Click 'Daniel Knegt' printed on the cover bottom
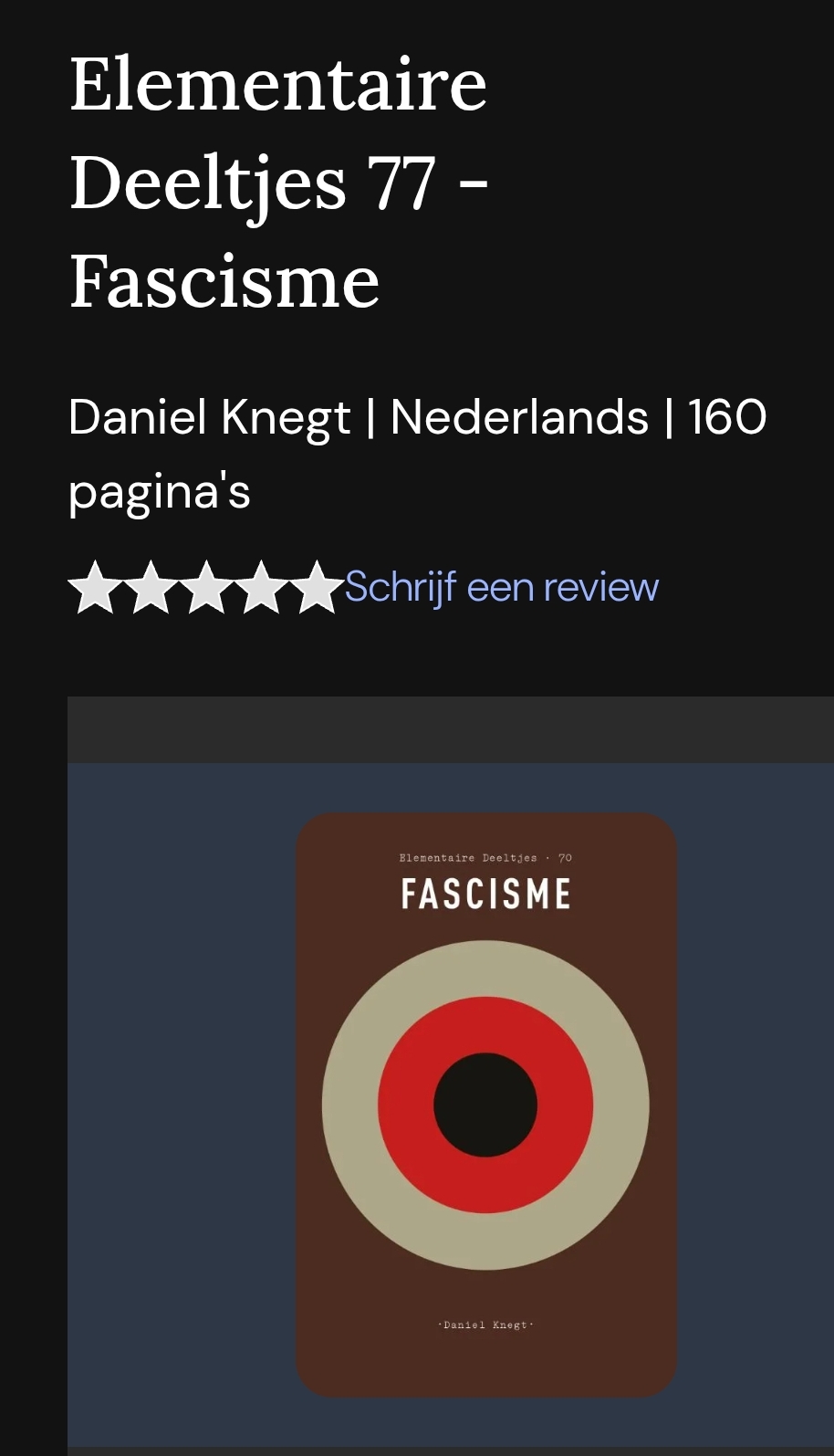This screenshot has height=1456, width=834. [485, 1325]
